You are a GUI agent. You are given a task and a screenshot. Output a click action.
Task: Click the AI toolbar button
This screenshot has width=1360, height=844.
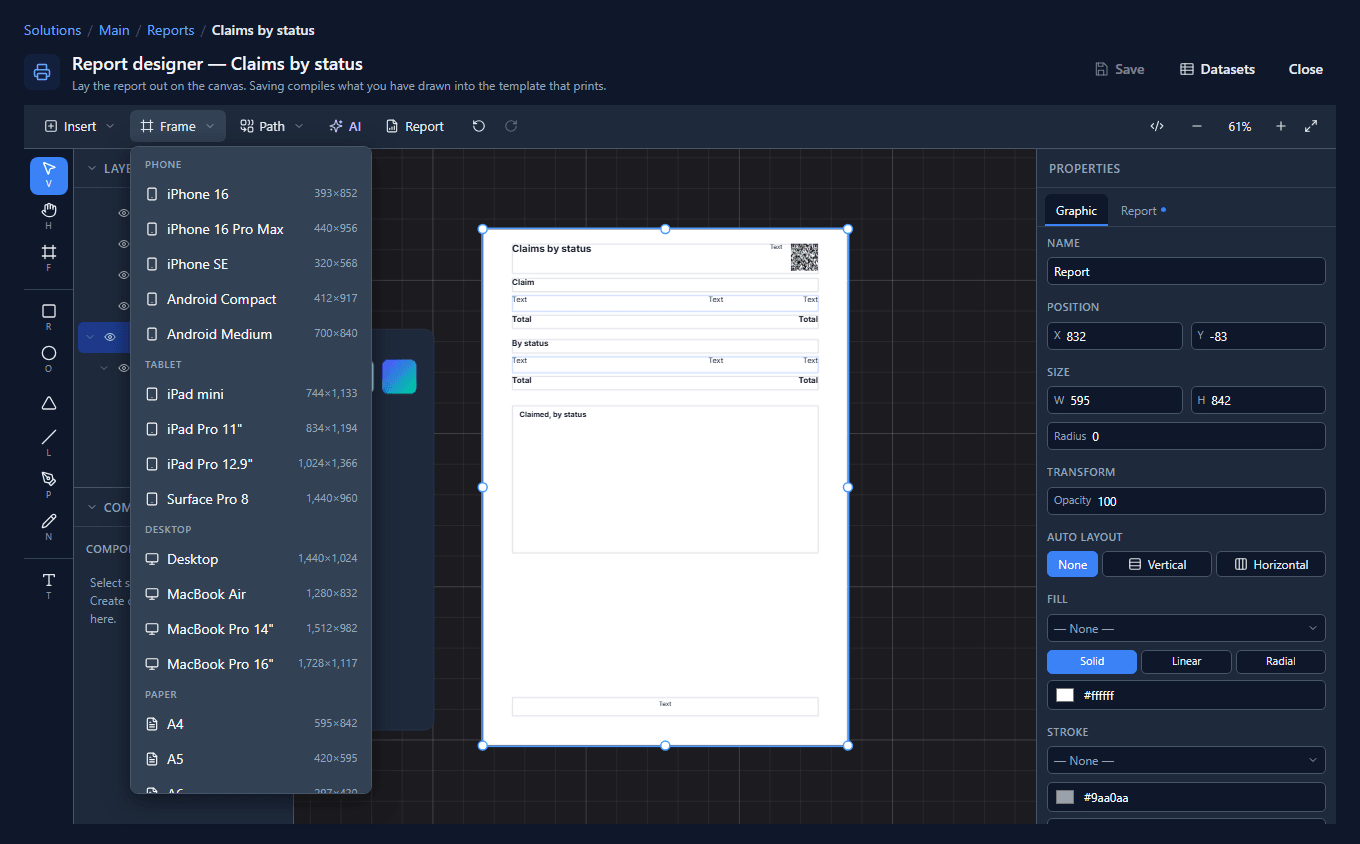coord(345,126)
